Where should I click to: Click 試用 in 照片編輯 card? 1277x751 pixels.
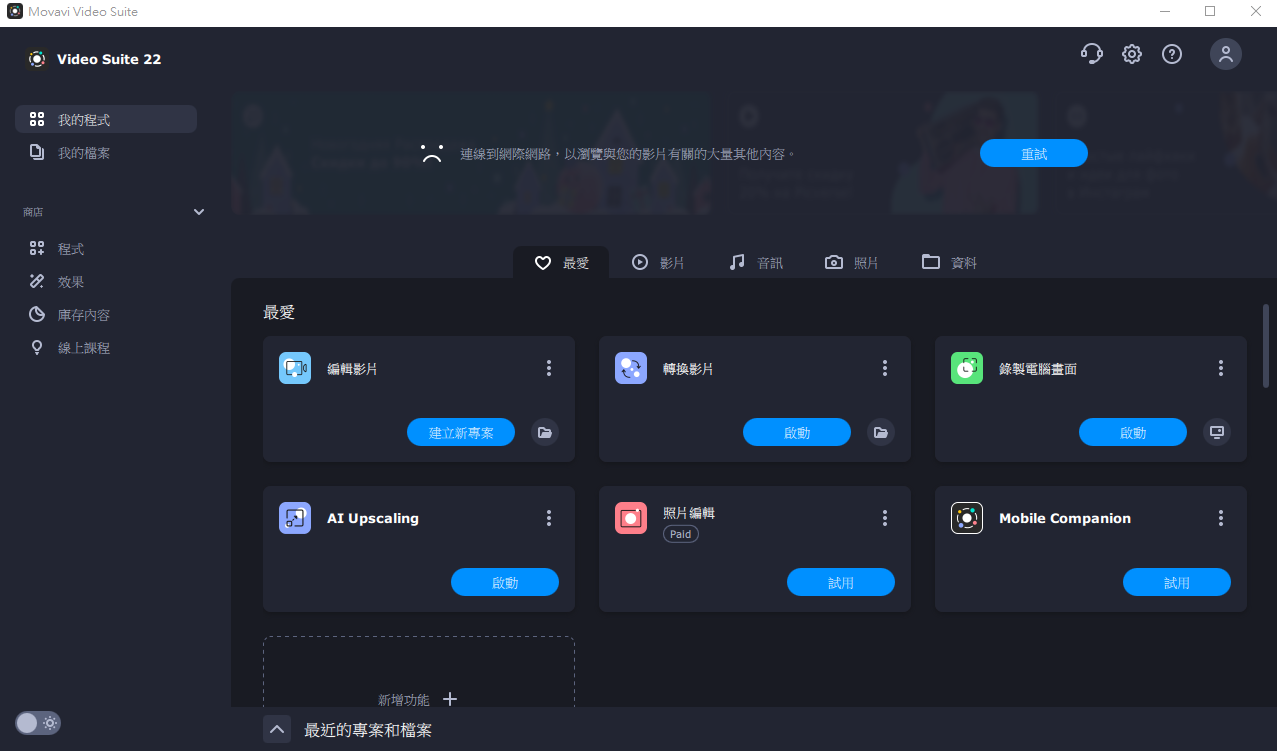click(841, 582)
